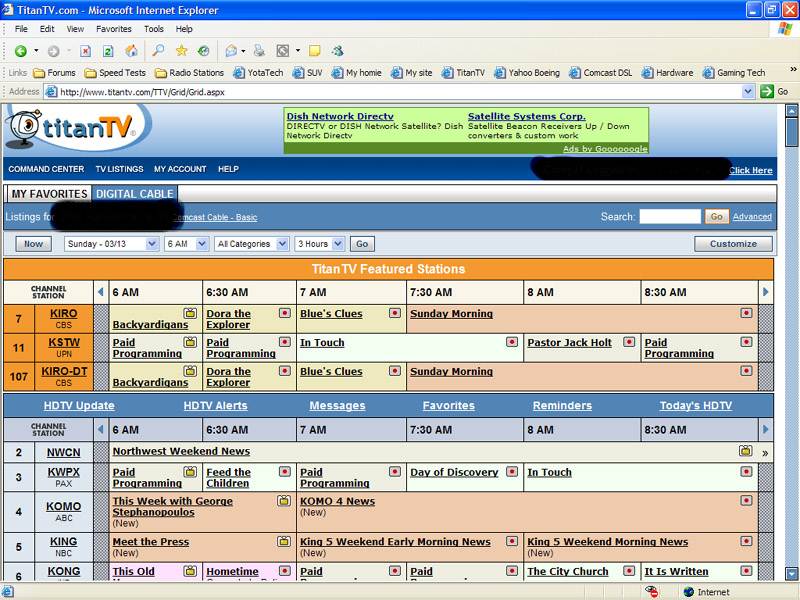Click previous-time left arrow in lower listings grid

101,430
